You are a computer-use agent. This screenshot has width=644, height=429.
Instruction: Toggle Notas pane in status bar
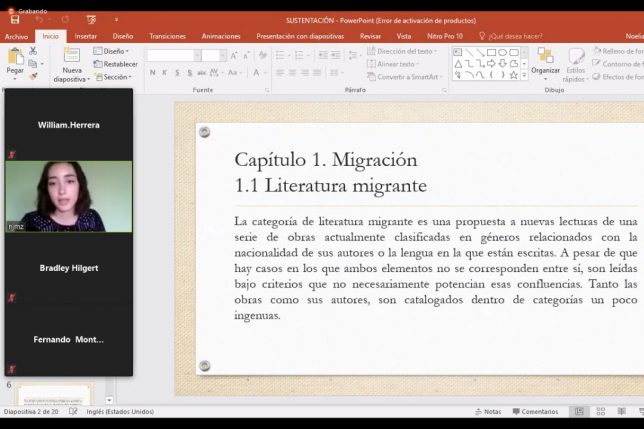(x=487, y=411)
